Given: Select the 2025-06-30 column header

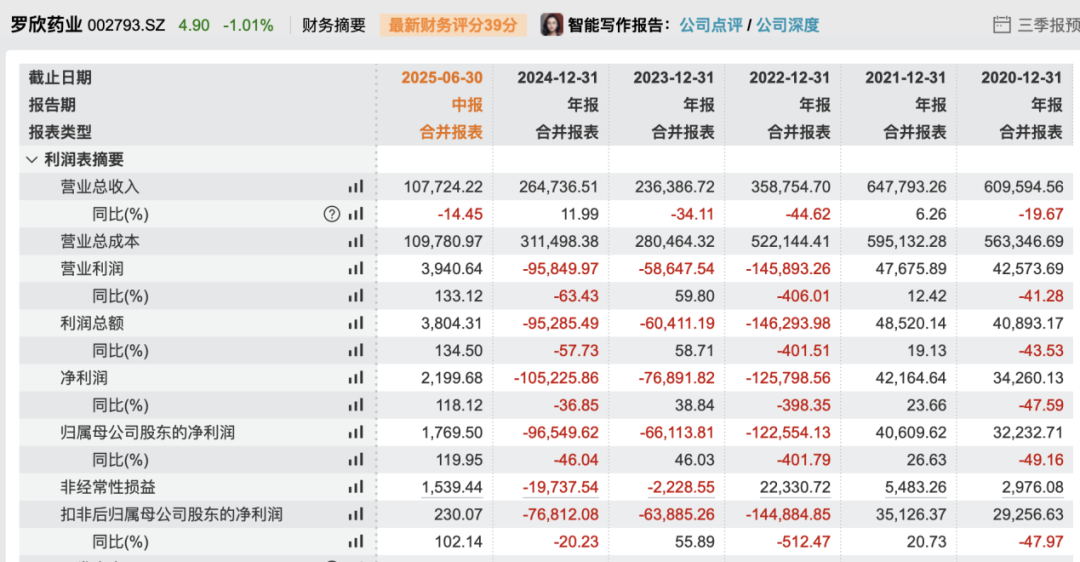Looking at the screenshot, I should [x=441, y=78].
